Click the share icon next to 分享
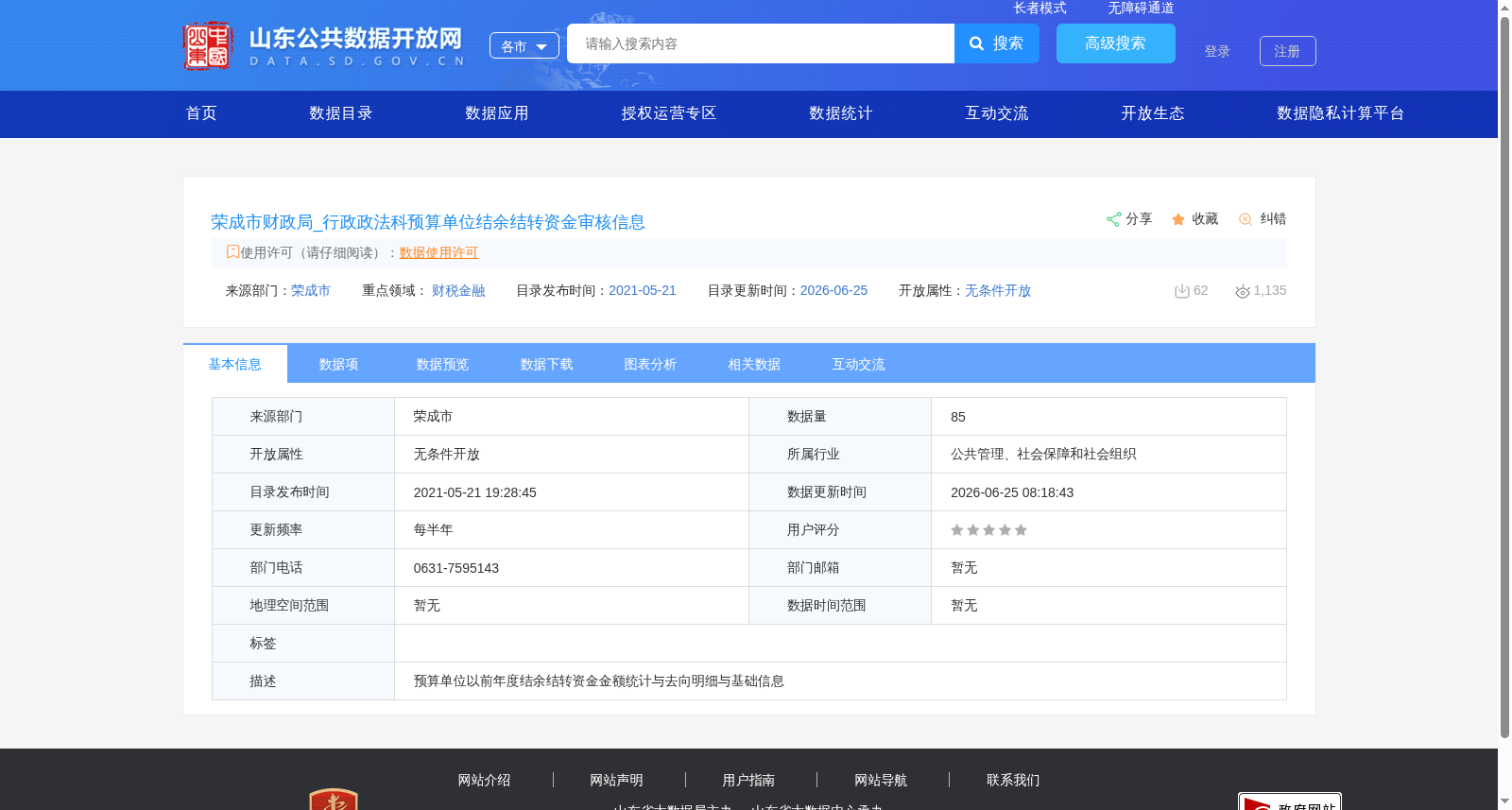This screenshot has height=810, width=1512. click(x=1113, y=219)
